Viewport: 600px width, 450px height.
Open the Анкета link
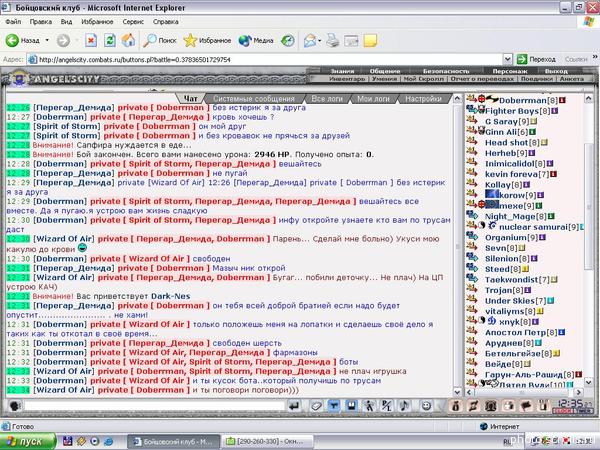572,79
